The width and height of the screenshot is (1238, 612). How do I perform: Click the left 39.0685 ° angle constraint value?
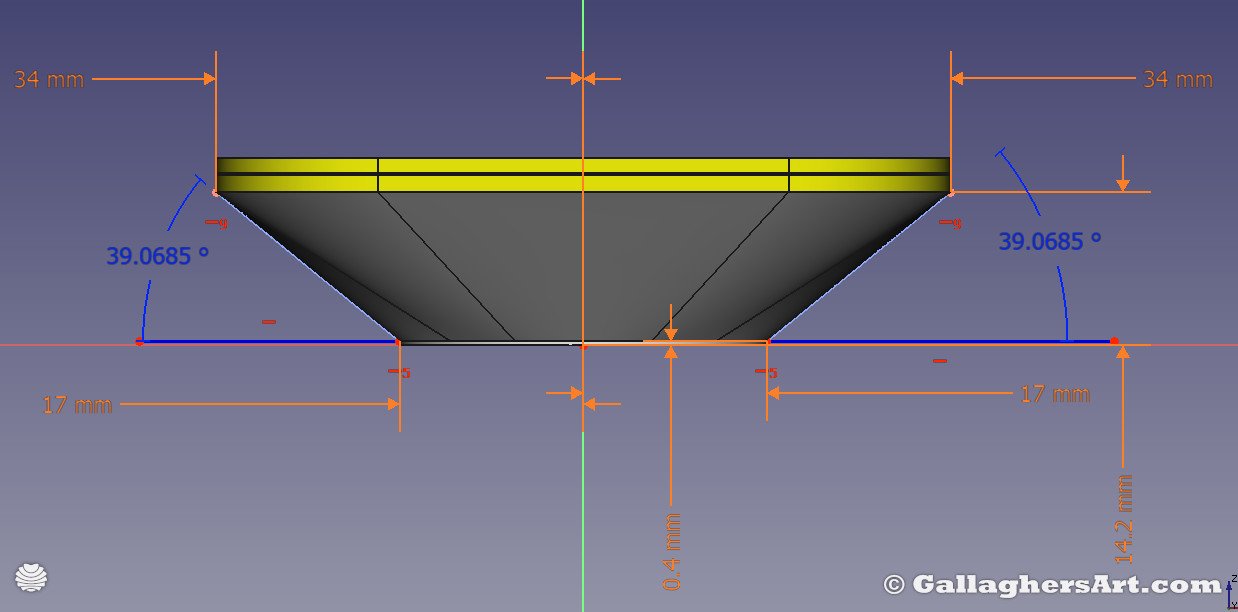[157, 256]
